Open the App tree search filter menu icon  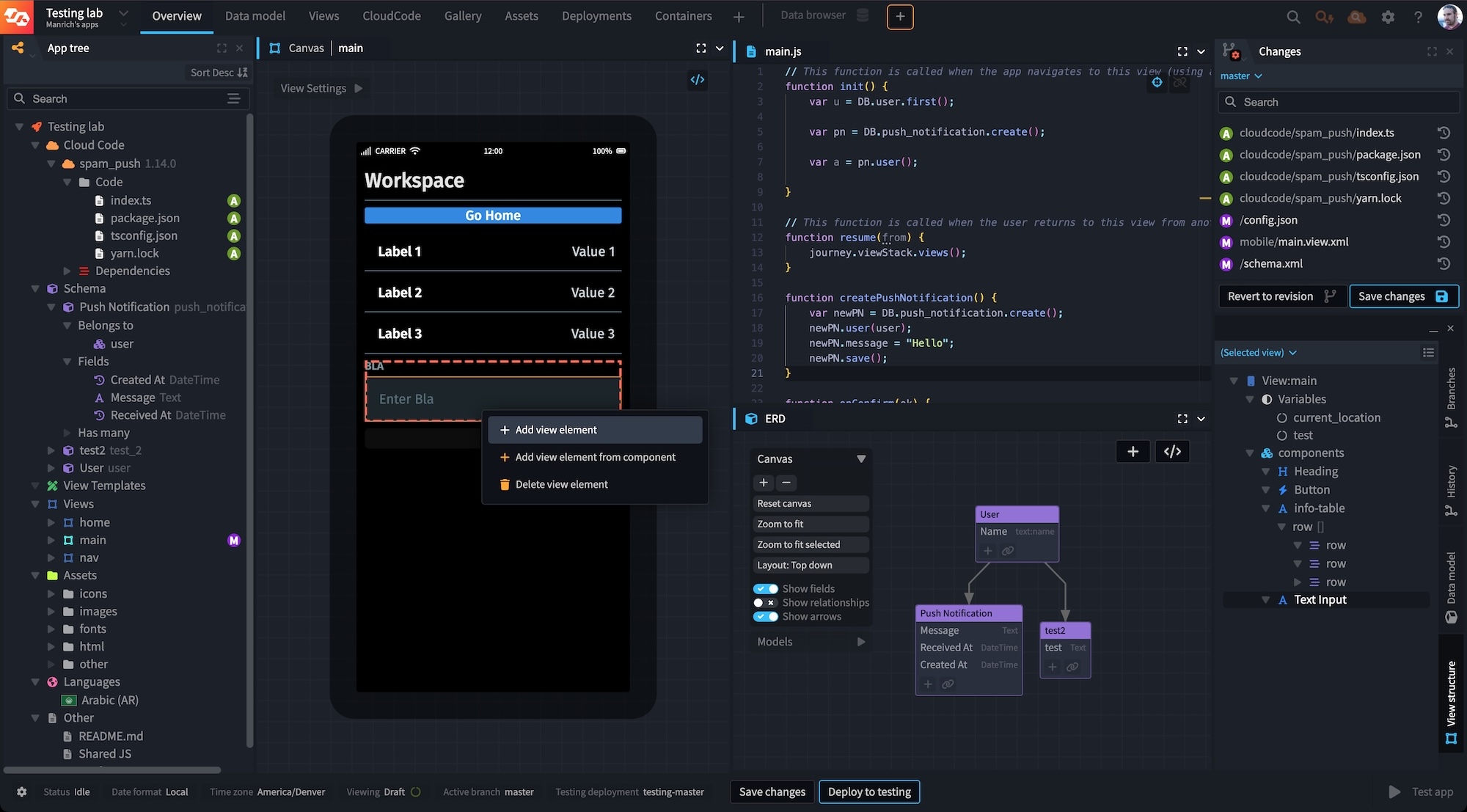(233, 98)
